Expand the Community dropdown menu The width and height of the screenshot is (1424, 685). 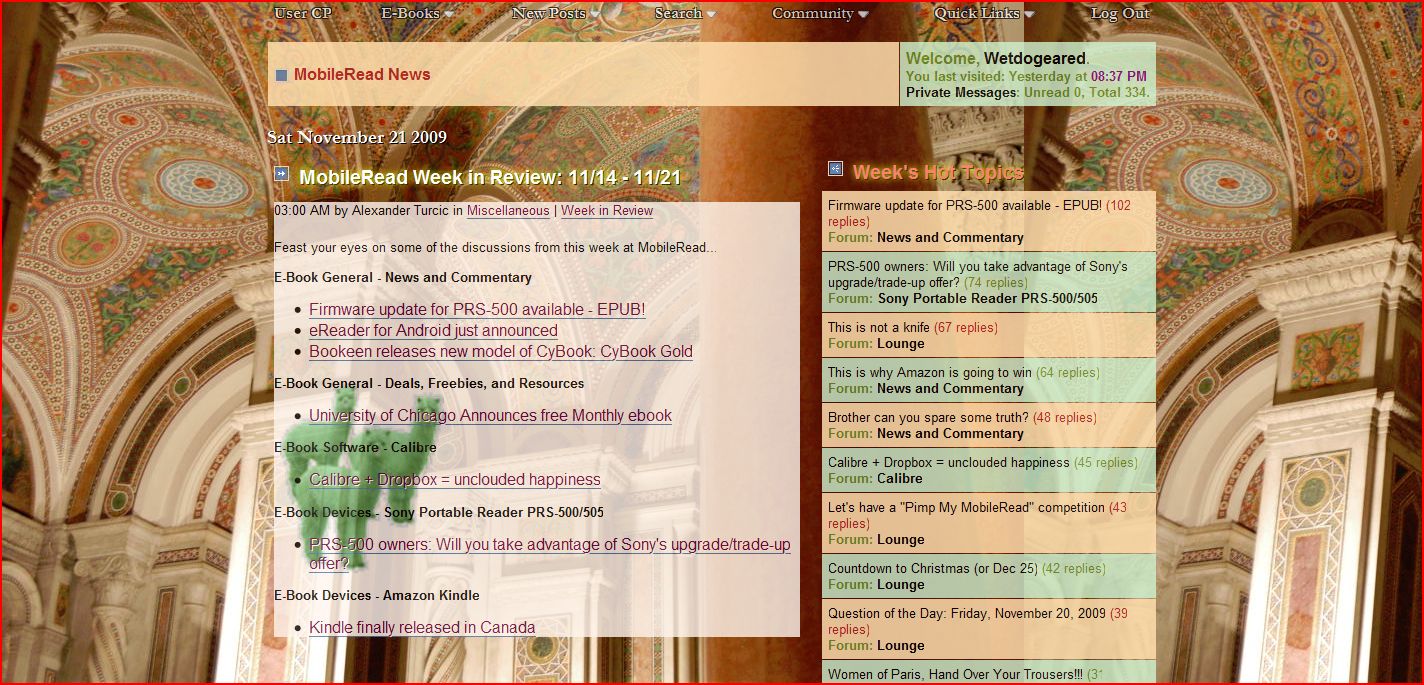820,14
